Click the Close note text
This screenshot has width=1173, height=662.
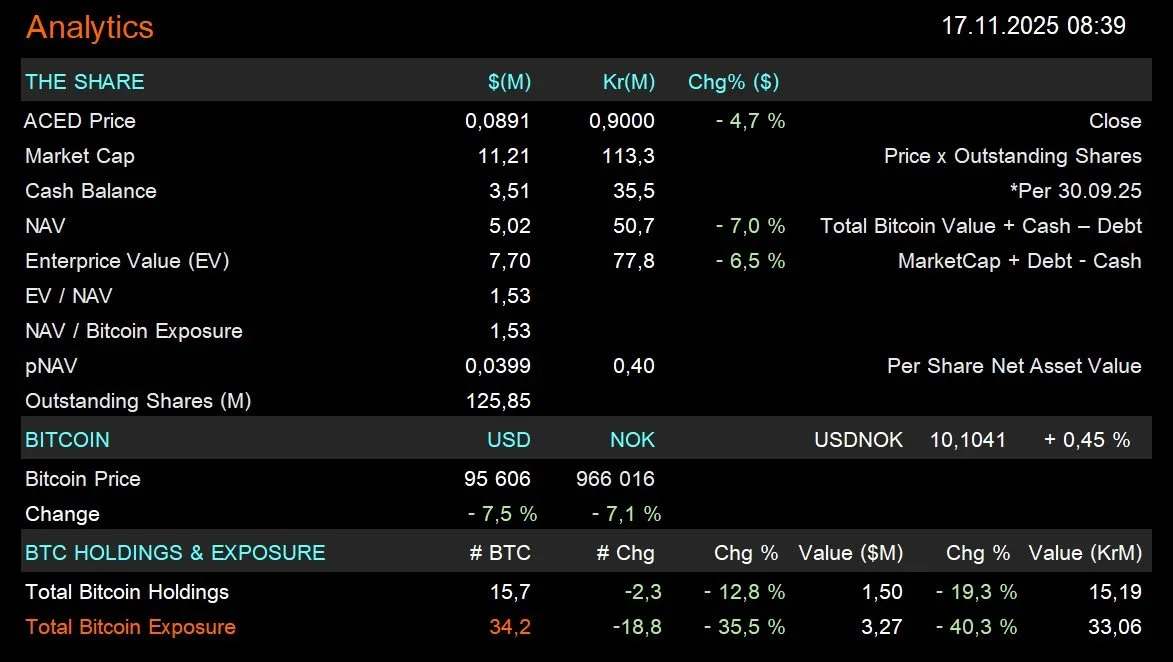(1115, 120)
